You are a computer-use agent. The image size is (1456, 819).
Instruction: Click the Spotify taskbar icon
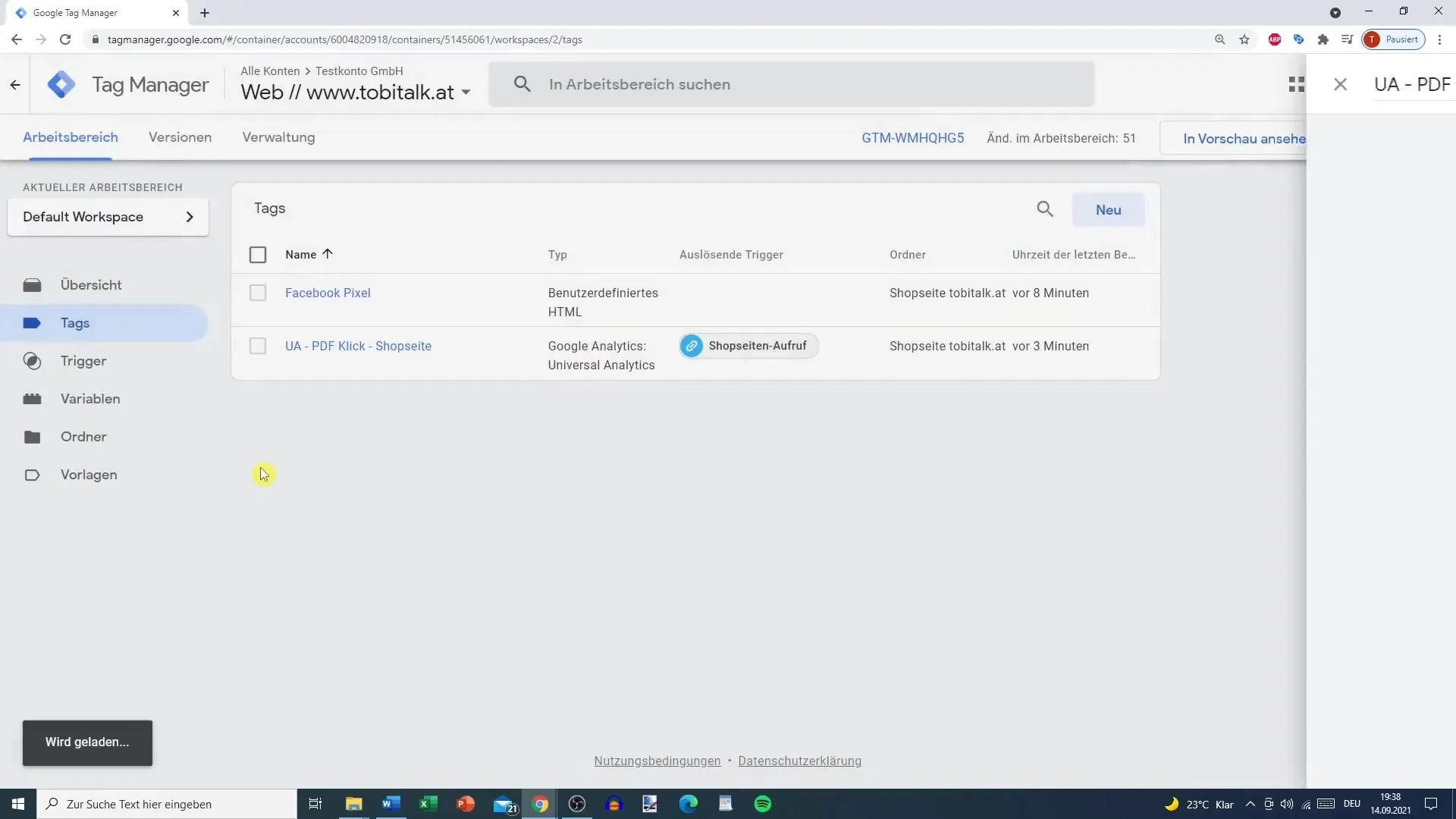pyautogui.click(x=764, y=804)
